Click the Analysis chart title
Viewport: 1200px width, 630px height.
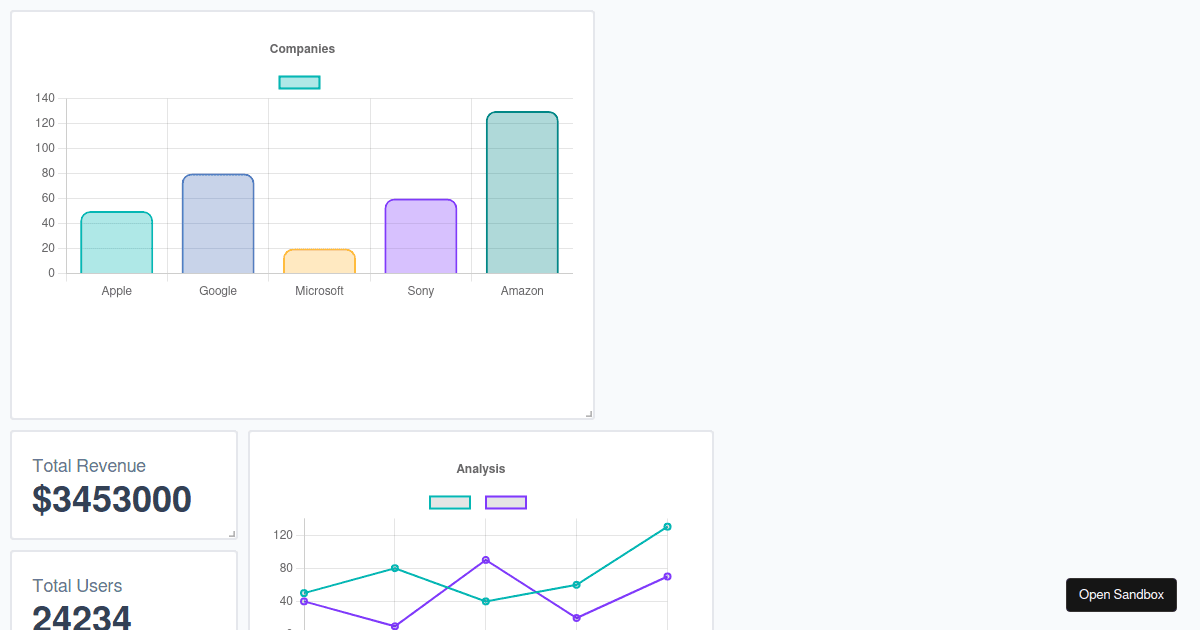[481, 469]
